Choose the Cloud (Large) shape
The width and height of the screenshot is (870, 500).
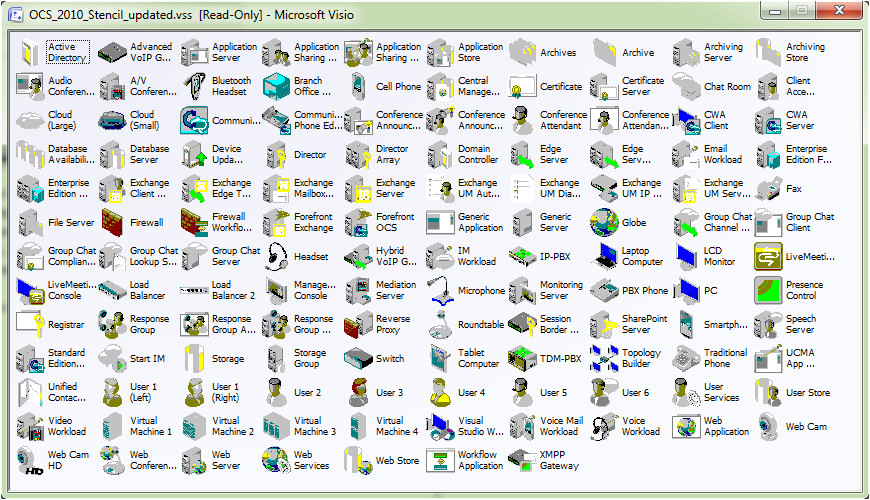31,121
